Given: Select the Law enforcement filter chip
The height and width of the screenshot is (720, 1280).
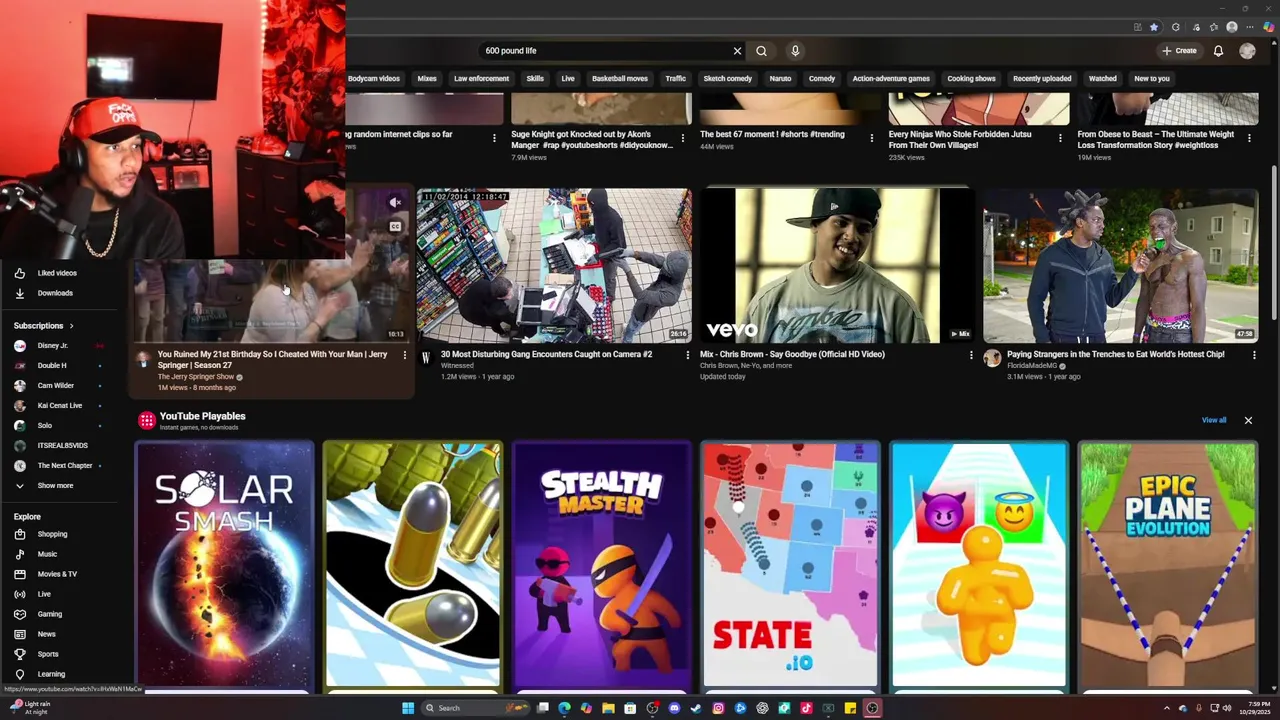Looking at the screenshot, I should click(481, 79).
